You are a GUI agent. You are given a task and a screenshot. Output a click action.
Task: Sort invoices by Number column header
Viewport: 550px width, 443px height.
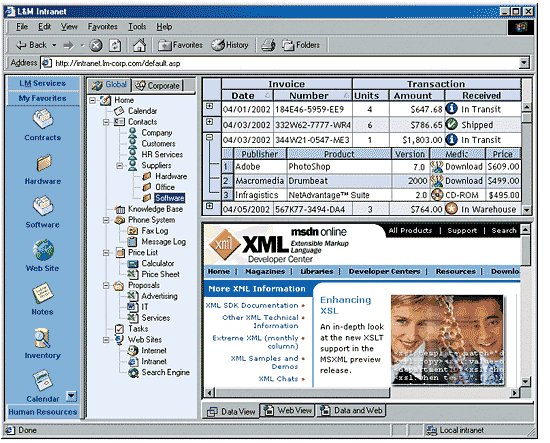point(313,95)
